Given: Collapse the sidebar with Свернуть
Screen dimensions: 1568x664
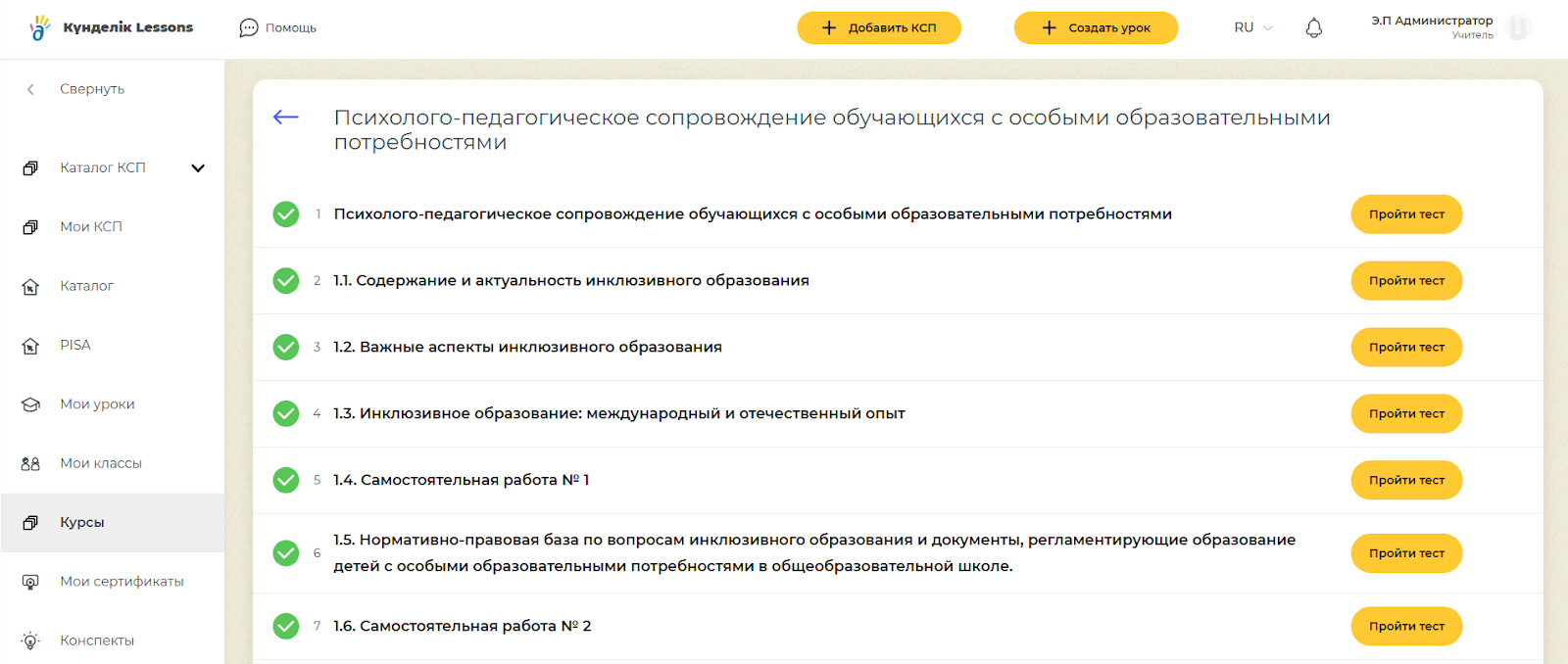Looking at the screenshot, I should point(91,89).
